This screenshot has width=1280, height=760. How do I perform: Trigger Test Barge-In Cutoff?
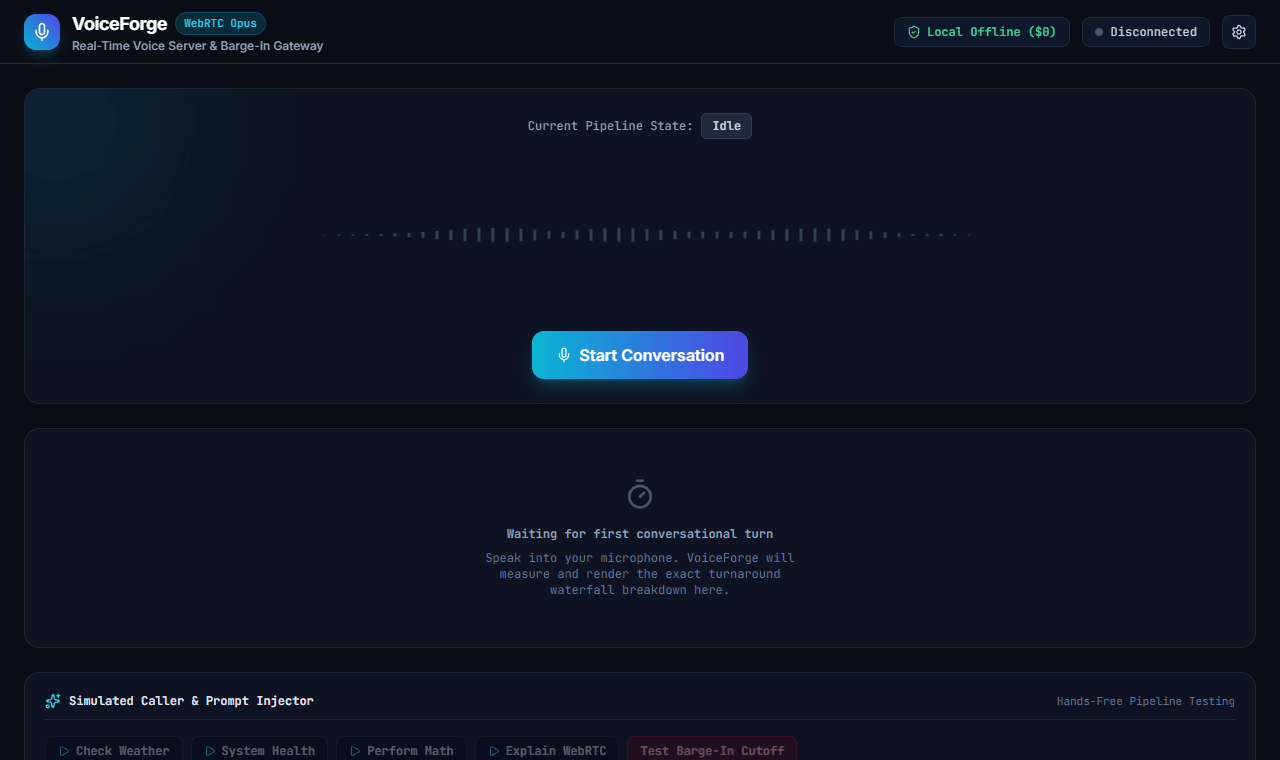pos(712,750)
